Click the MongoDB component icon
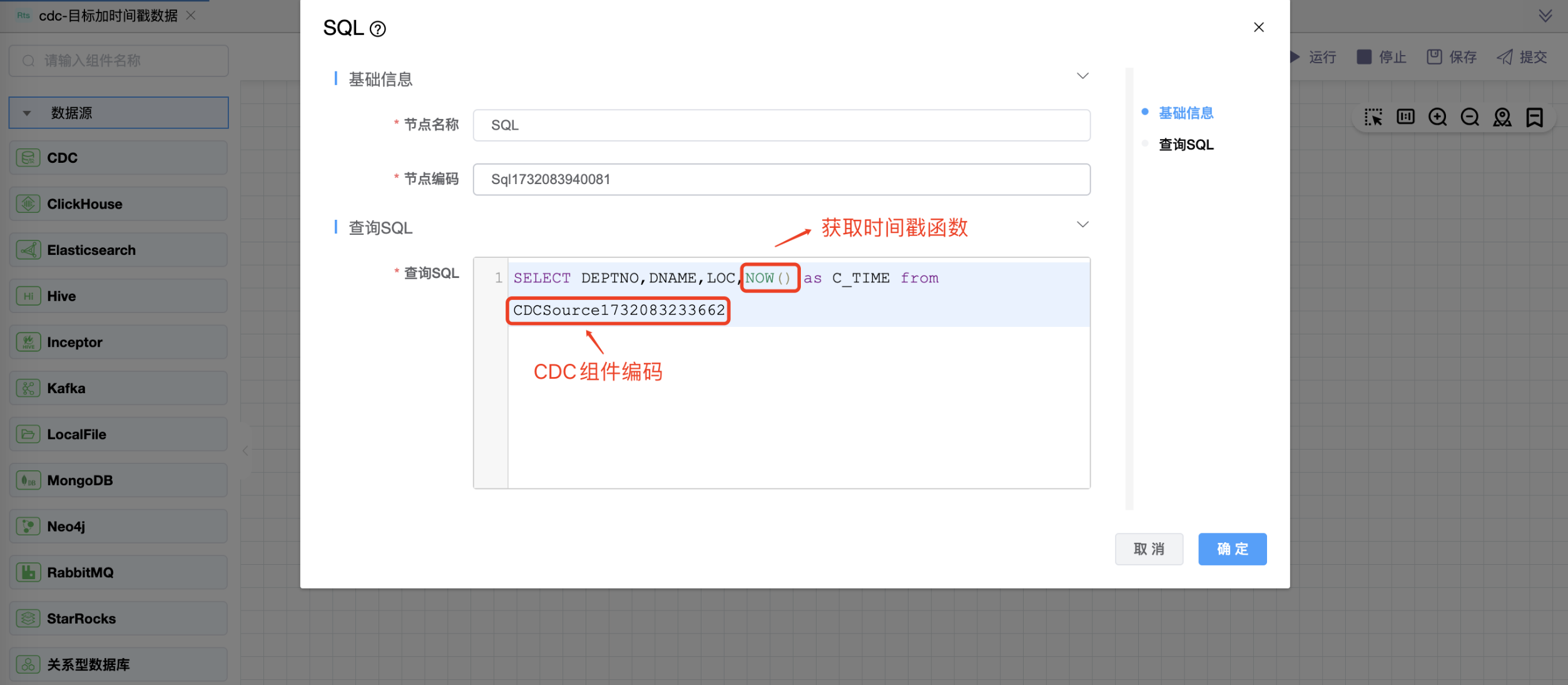1568x685 pixels. 28,480
